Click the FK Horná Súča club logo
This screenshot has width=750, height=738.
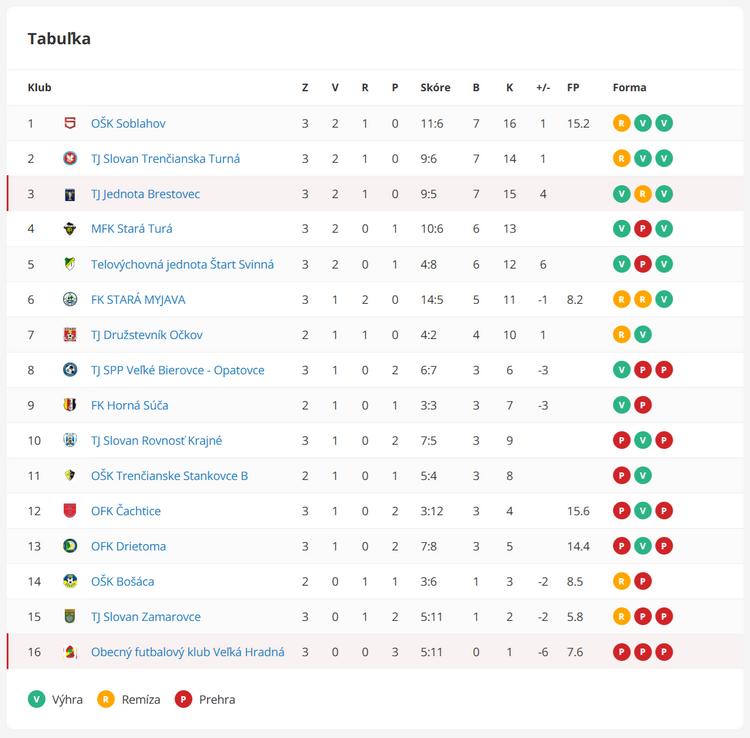pos(70,405)
